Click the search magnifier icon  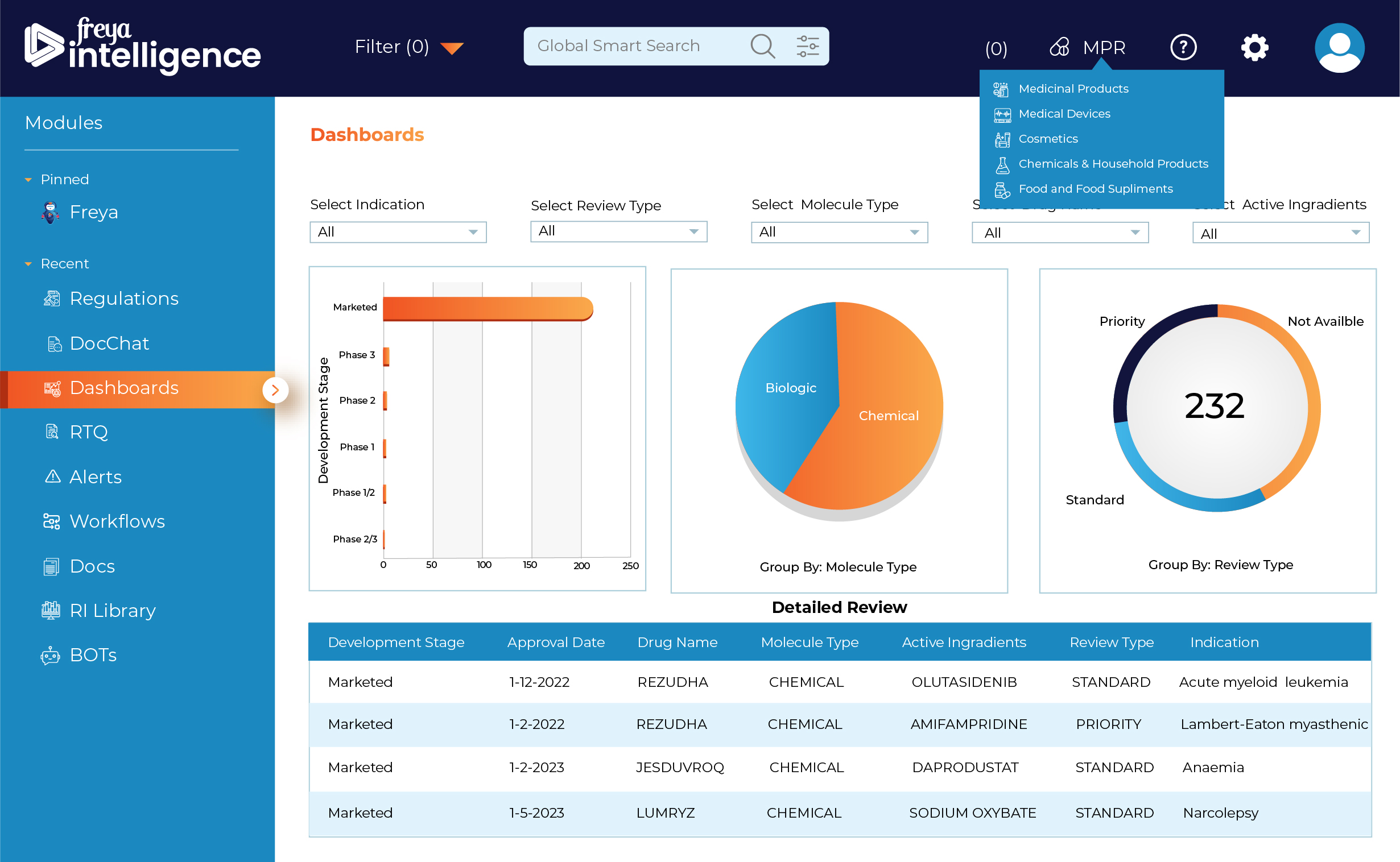(762, 46)
